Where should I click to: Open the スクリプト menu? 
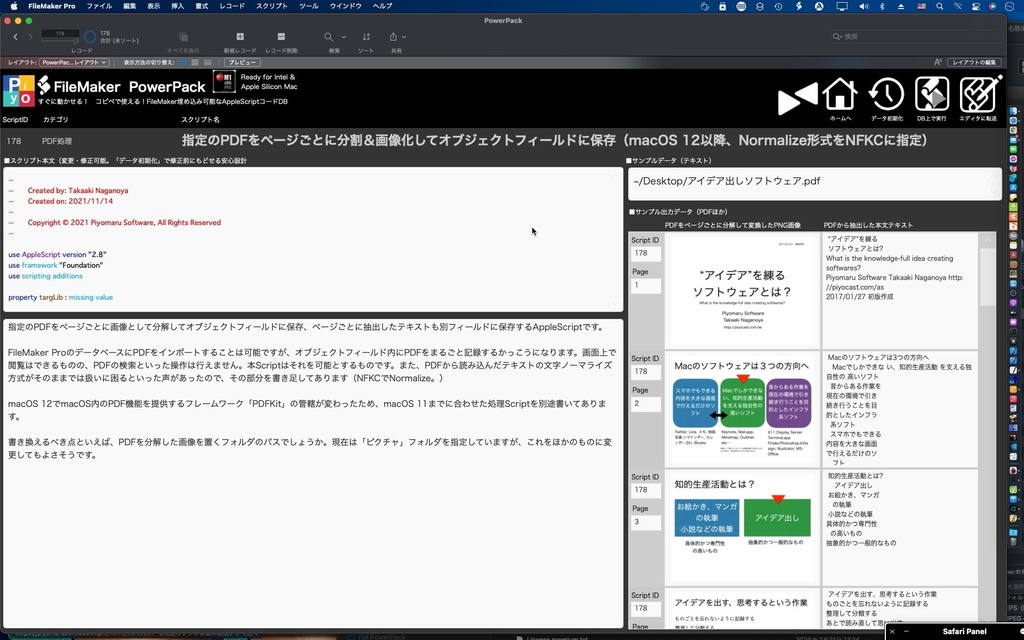pyautogui.click(x=272, y=5)
